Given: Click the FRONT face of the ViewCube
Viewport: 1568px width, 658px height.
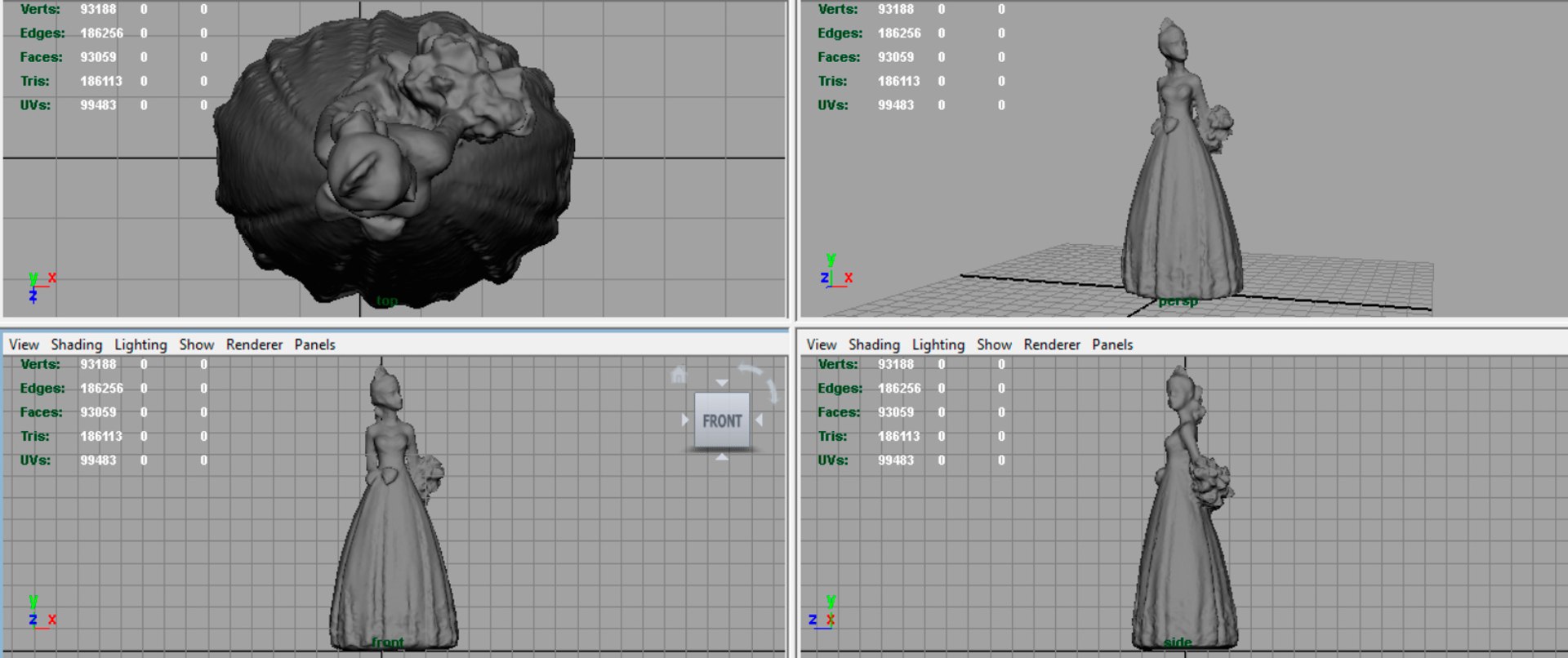Looking at the screenshot, I should pos(722,420).
